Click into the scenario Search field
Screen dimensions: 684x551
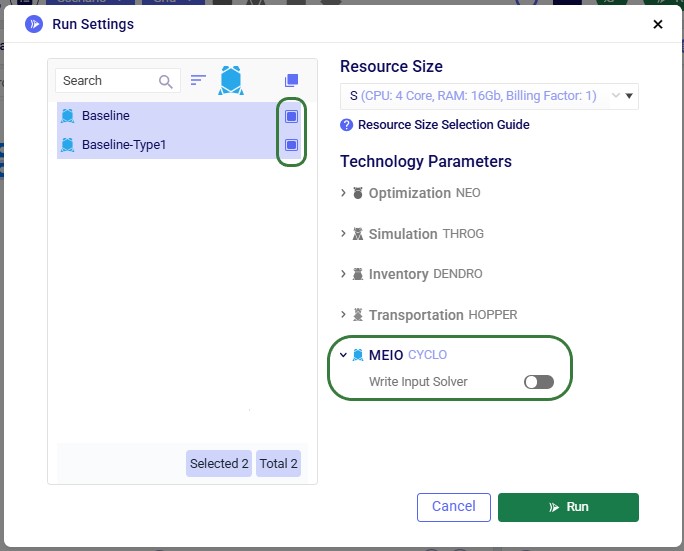(109, 81)
